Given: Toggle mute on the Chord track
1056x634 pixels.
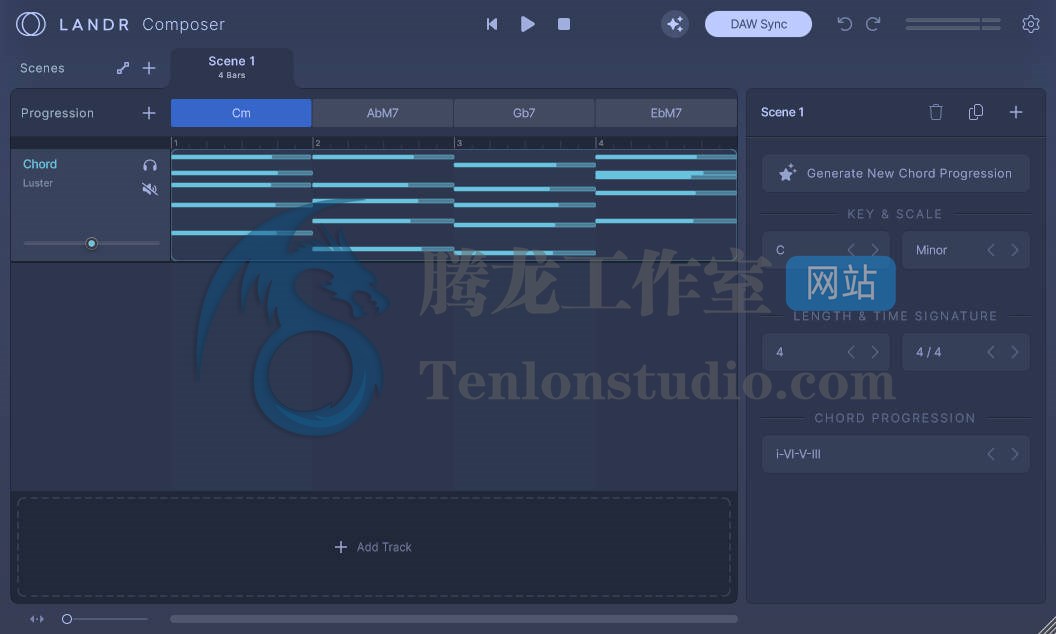Looking at the screenshot, I should point(150,189).
